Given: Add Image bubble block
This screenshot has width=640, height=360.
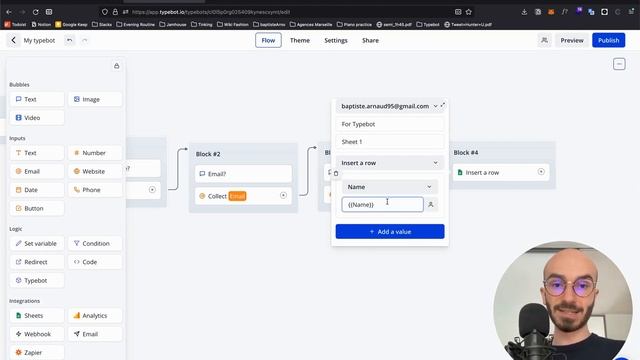Looking at the screenshot, I should click(x=95, y=99).
